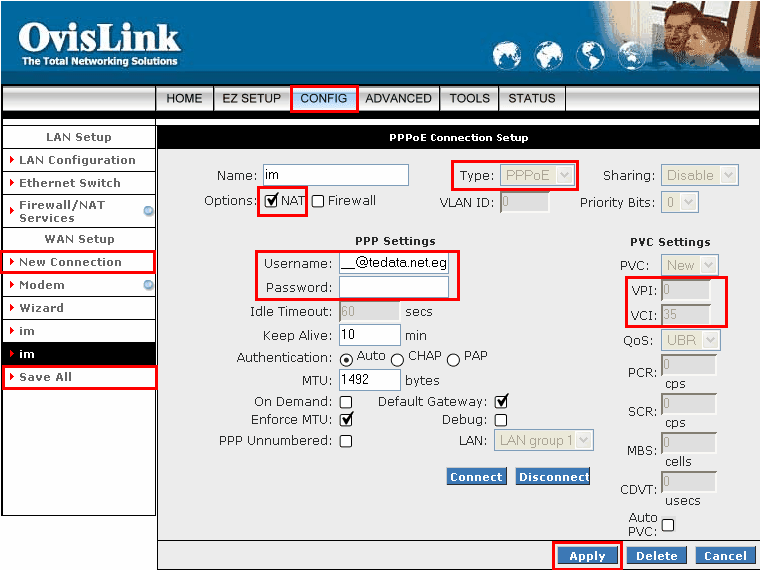The height and width of the screenshot is (570, 760).
Task: Click the Password input field
Action: point(393,288)
